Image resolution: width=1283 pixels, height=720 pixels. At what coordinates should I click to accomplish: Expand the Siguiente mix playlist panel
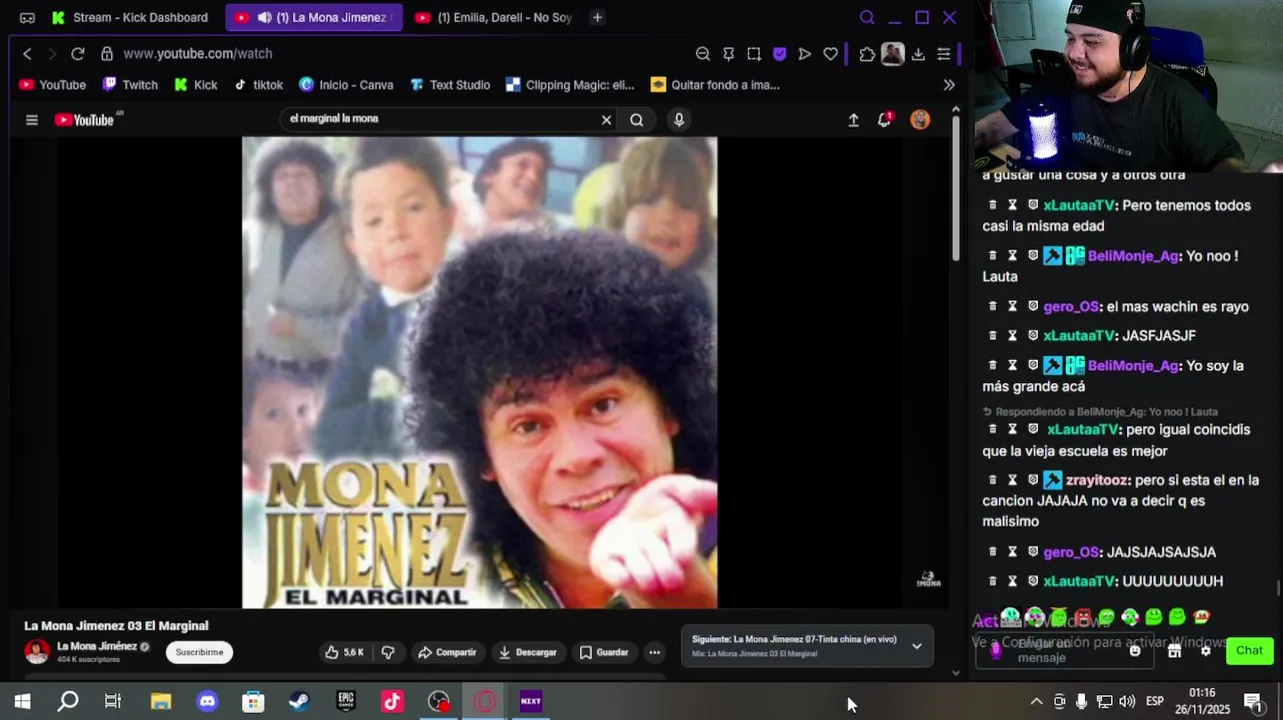click(x=916, y=646)
